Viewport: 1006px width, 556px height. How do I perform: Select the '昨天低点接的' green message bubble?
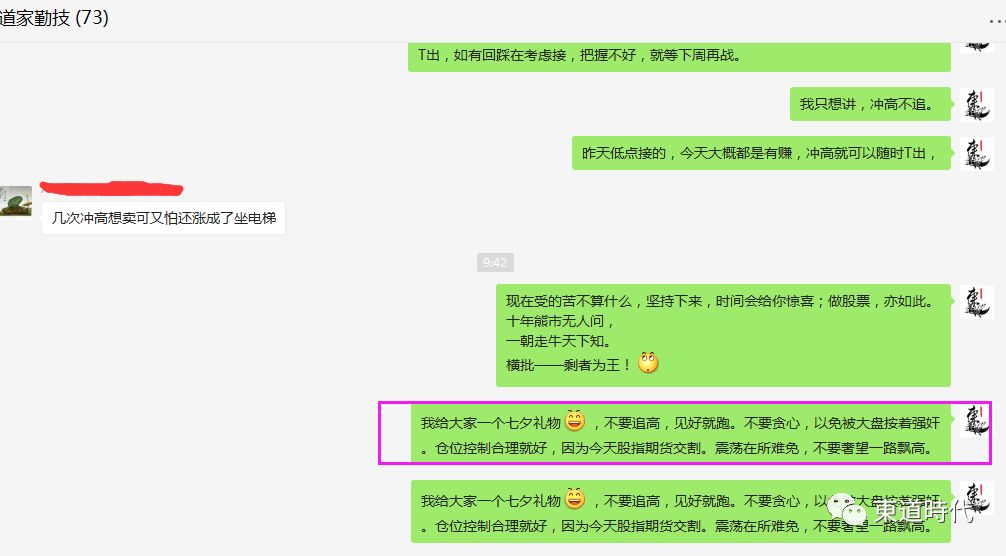click(761, 153)
